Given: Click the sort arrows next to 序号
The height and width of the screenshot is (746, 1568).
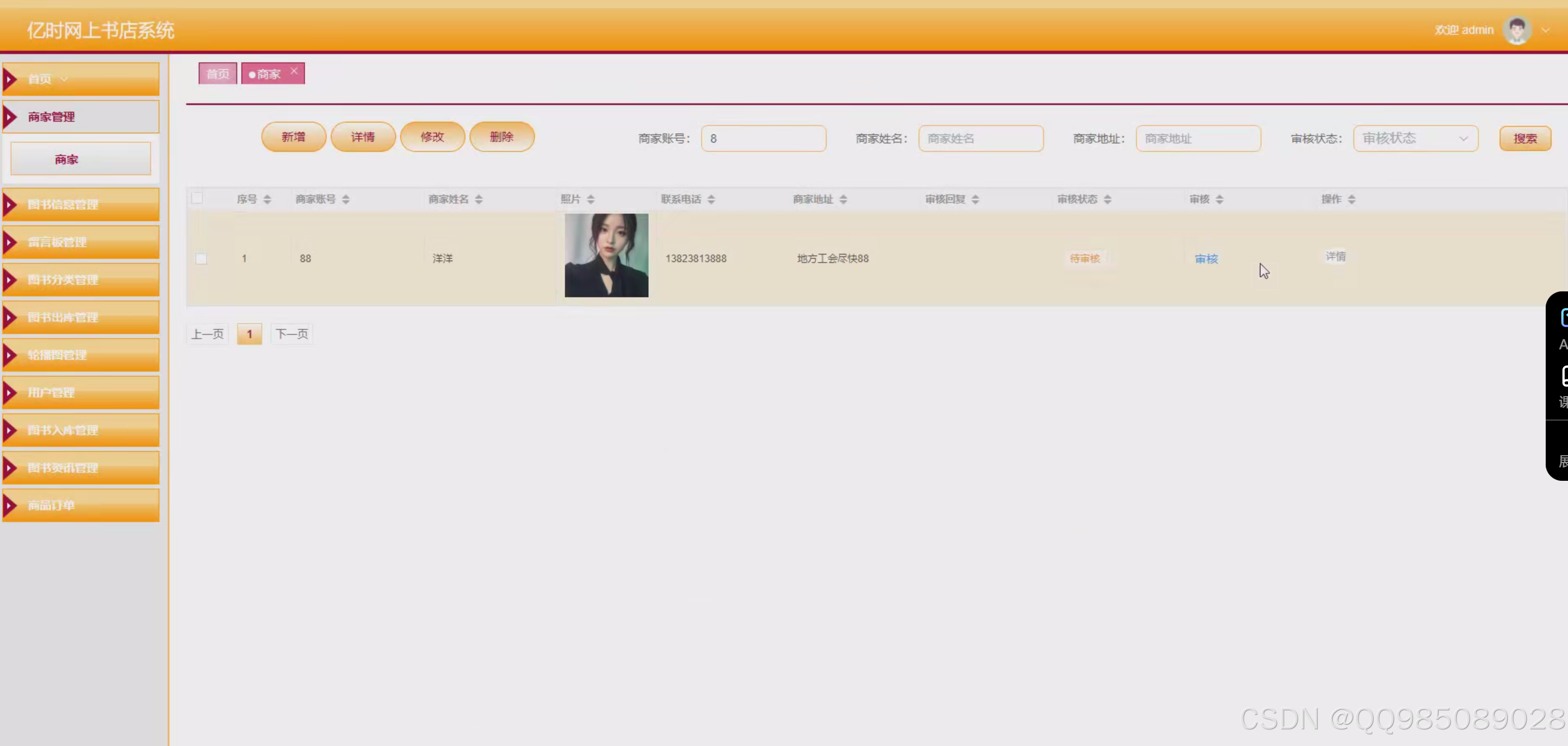Looking at the screenshot, I should pyautogui.click(x=267, y=199).
